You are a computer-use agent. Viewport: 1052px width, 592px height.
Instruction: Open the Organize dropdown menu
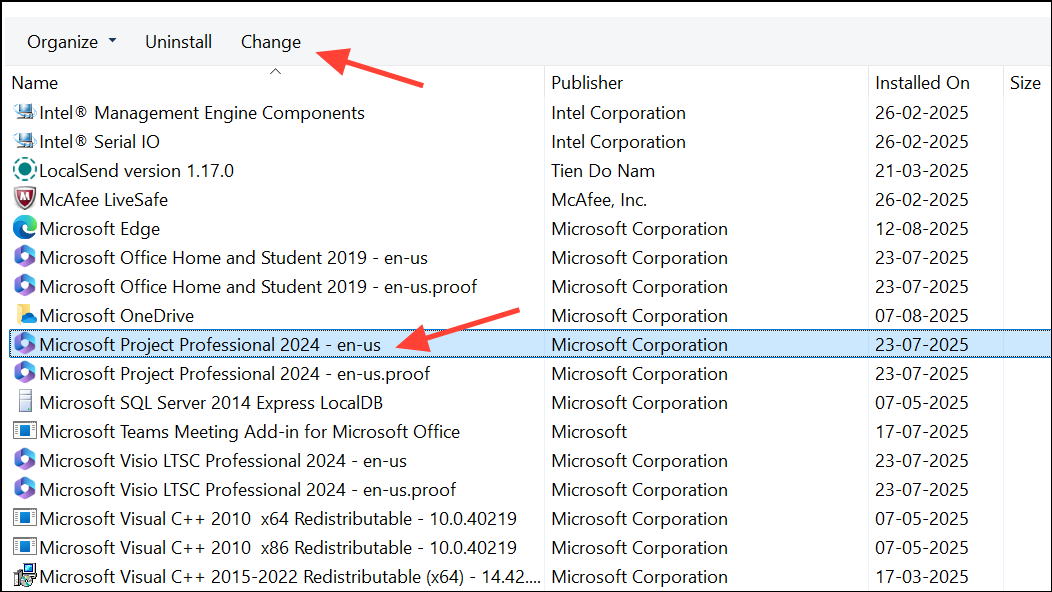pyautogui.click(x=71, y=41)
